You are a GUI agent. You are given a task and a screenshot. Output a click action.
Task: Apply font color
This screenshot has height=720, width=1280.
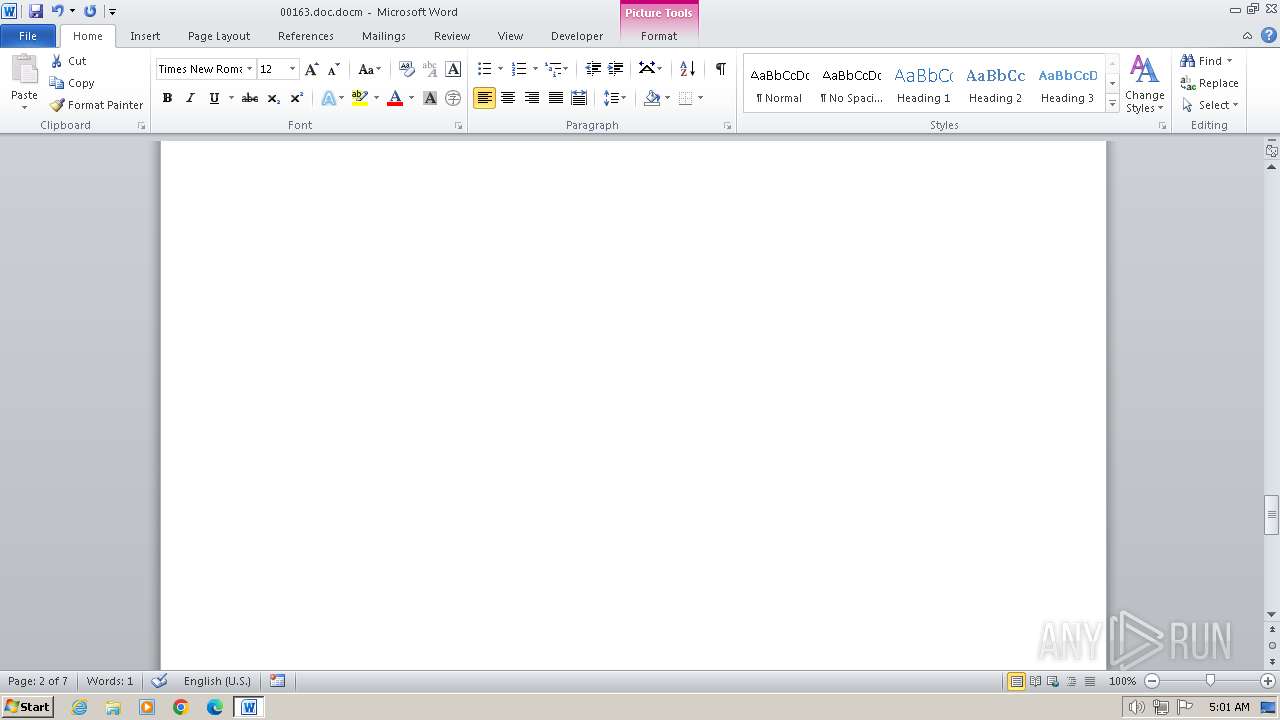coord(395,98)
